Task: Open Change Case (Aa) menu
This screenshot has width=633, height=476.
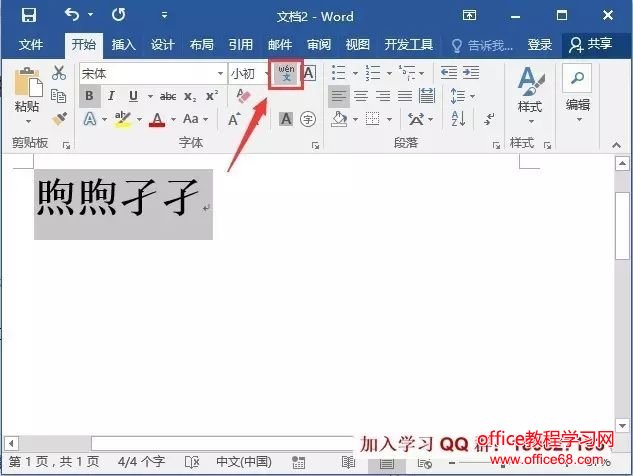Action: point(195,119)
